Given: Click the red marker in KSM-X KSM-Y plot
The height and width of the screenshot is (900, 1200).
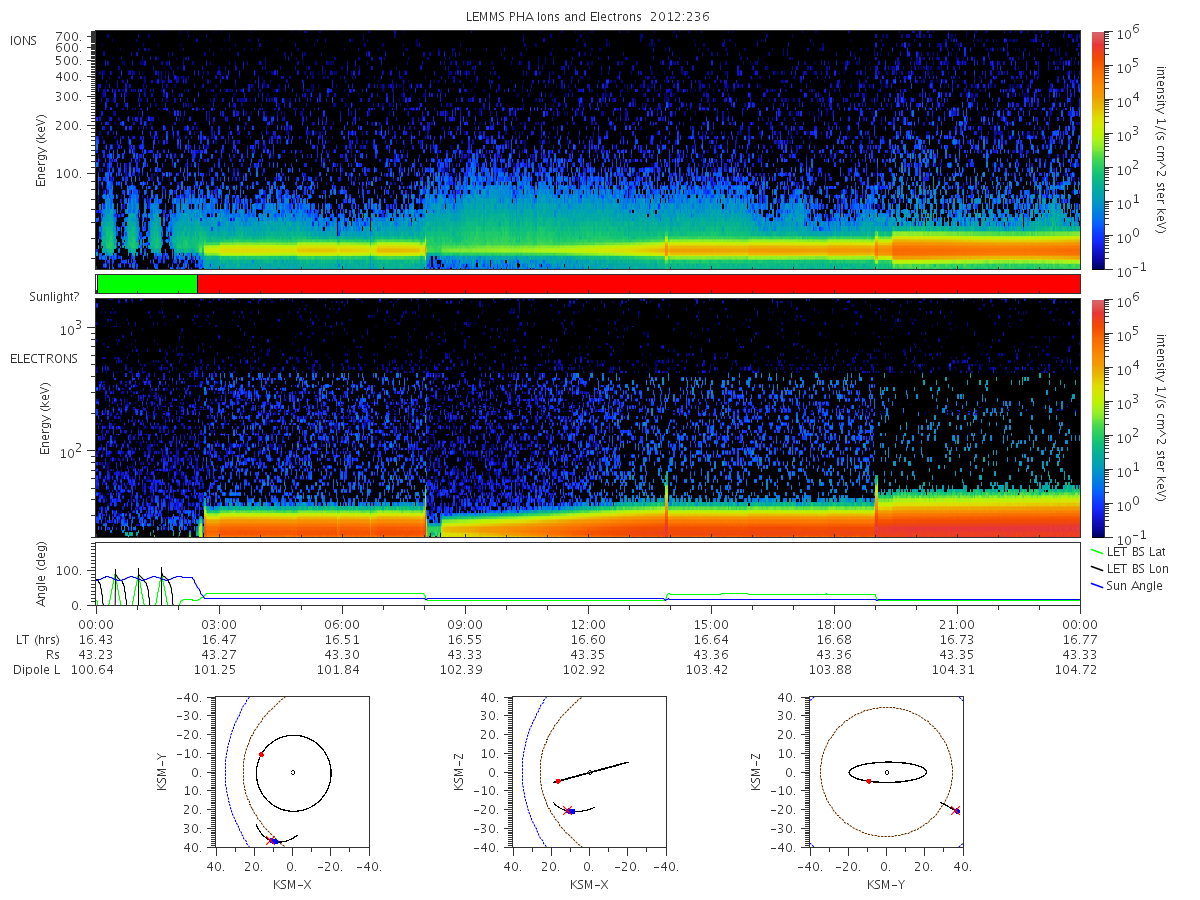Looking at the screenshot, I should click(261, 754).
